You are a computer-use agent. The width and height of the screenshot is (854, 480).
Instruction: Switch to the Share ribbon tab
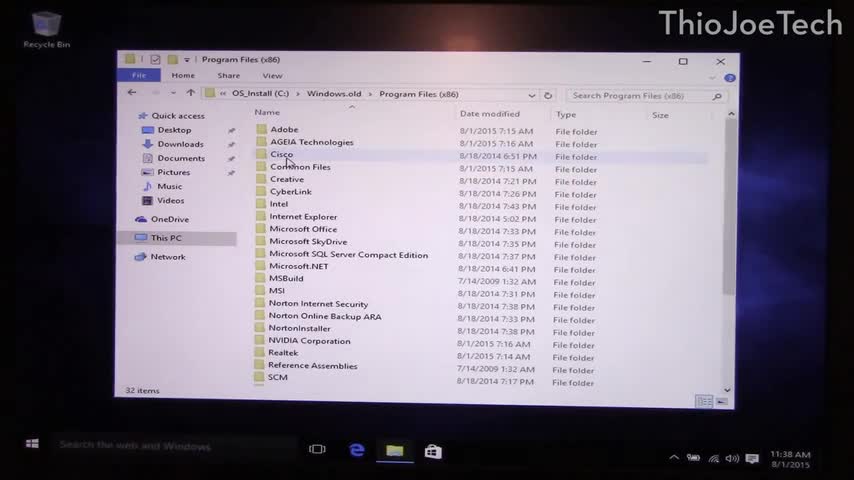(x=229, y=76)
